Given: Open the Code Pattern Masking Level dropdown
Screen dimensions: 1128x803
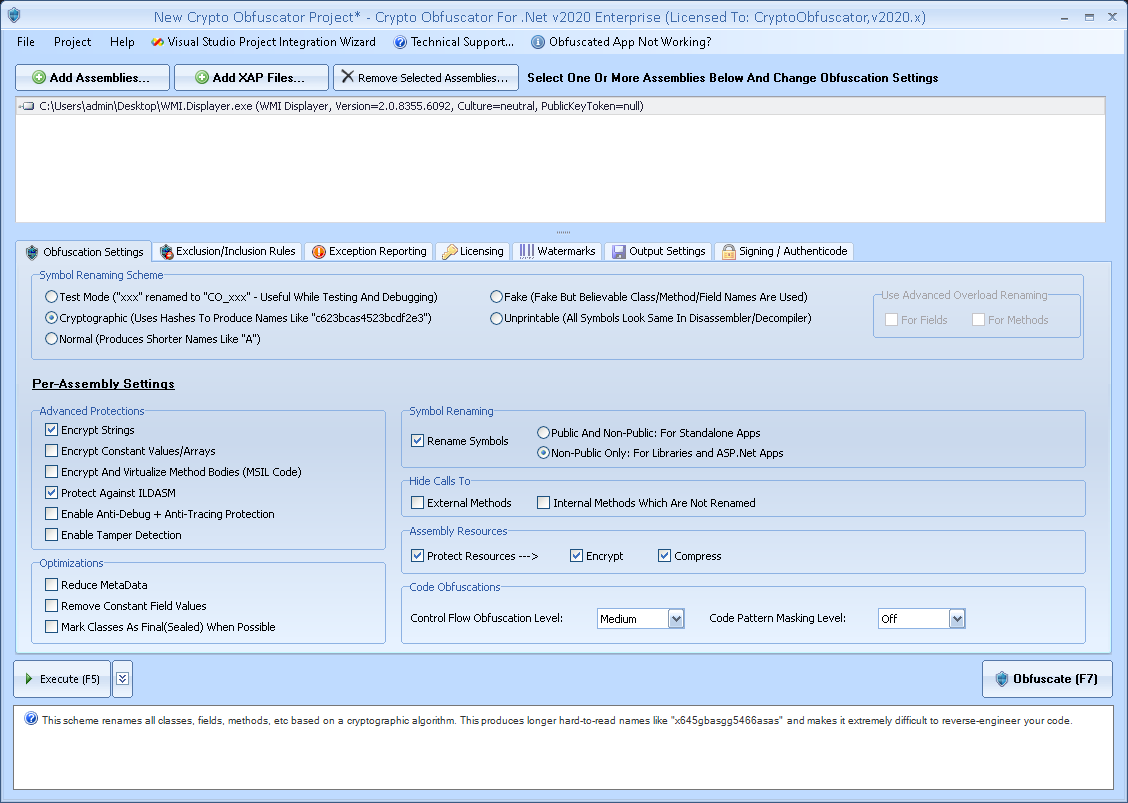Looking at the screenshot, I should (x=956, y=619).
